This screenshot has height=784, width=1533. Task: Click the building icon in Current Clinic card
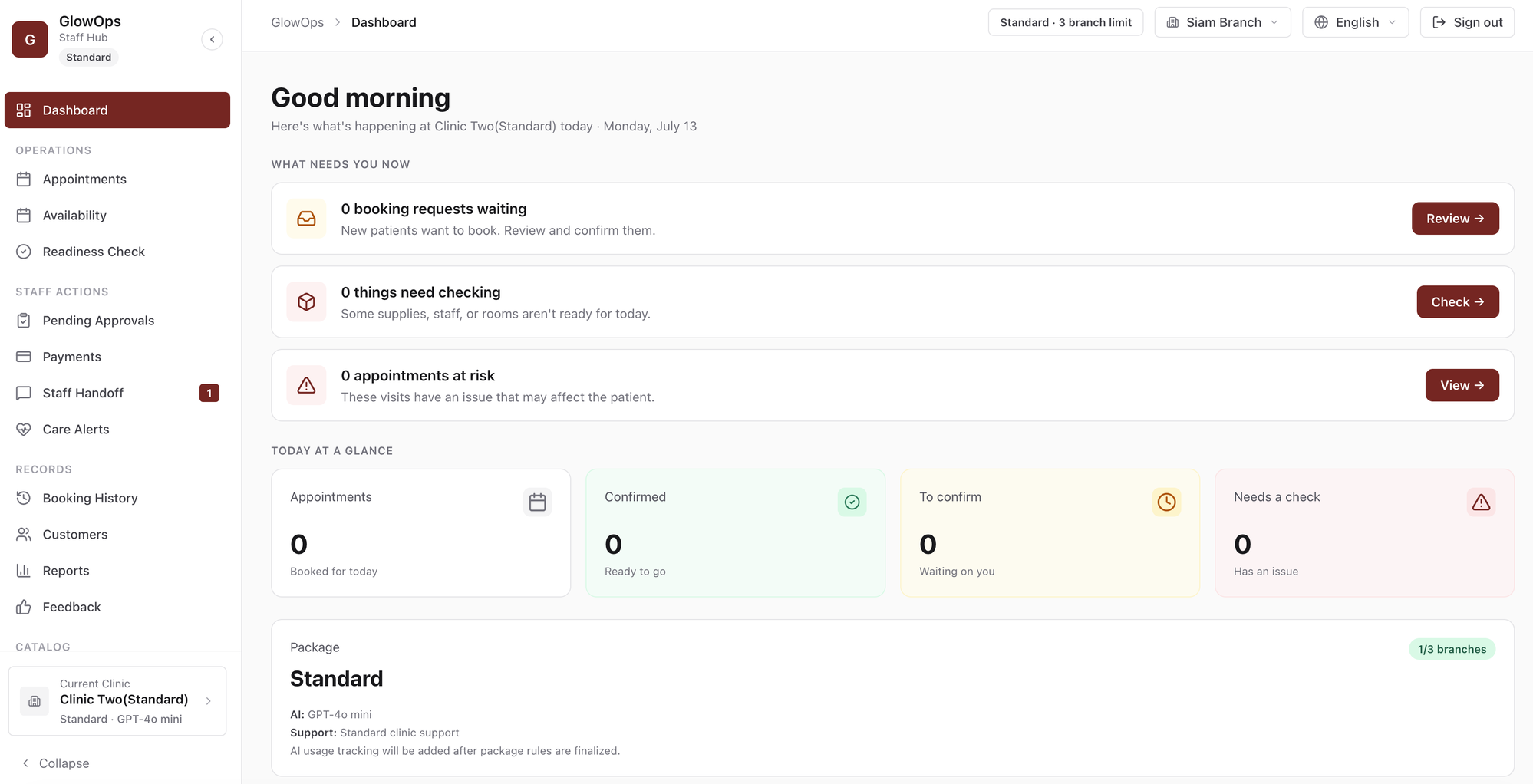pyautogui.click(x=35, y=700)
